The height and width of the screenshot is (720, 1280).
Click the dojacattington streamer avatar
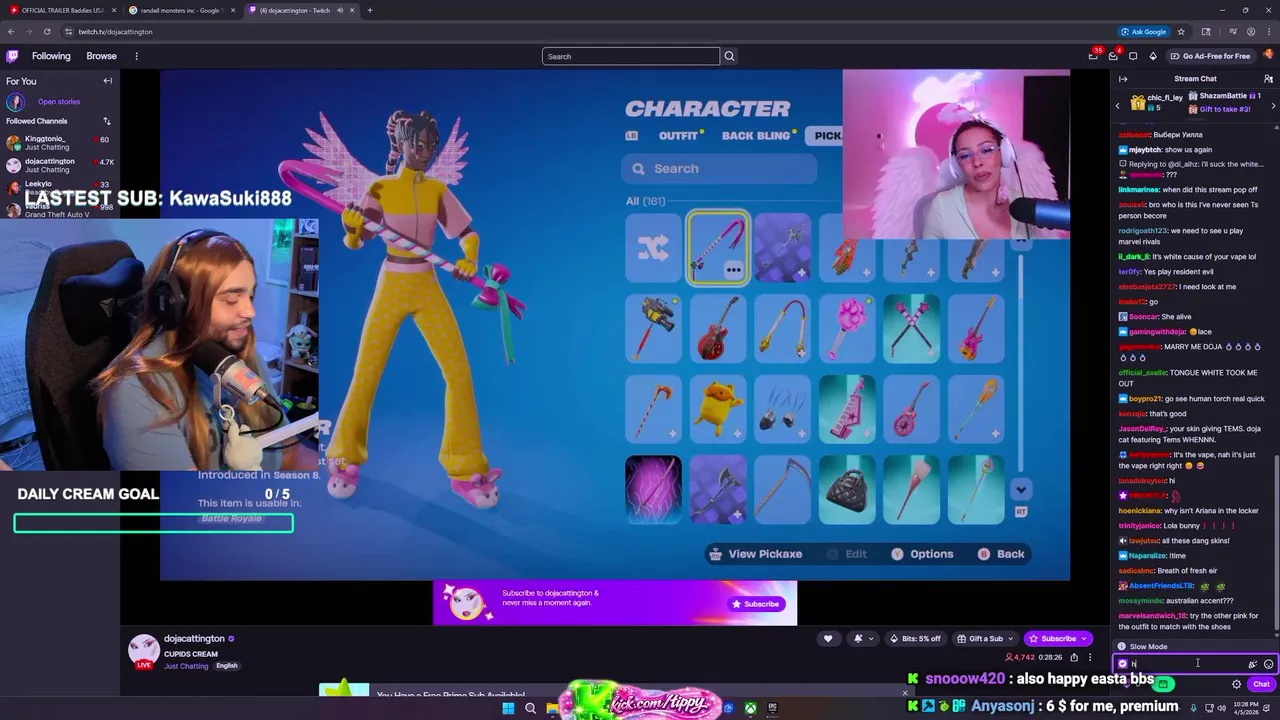[143, 650]
